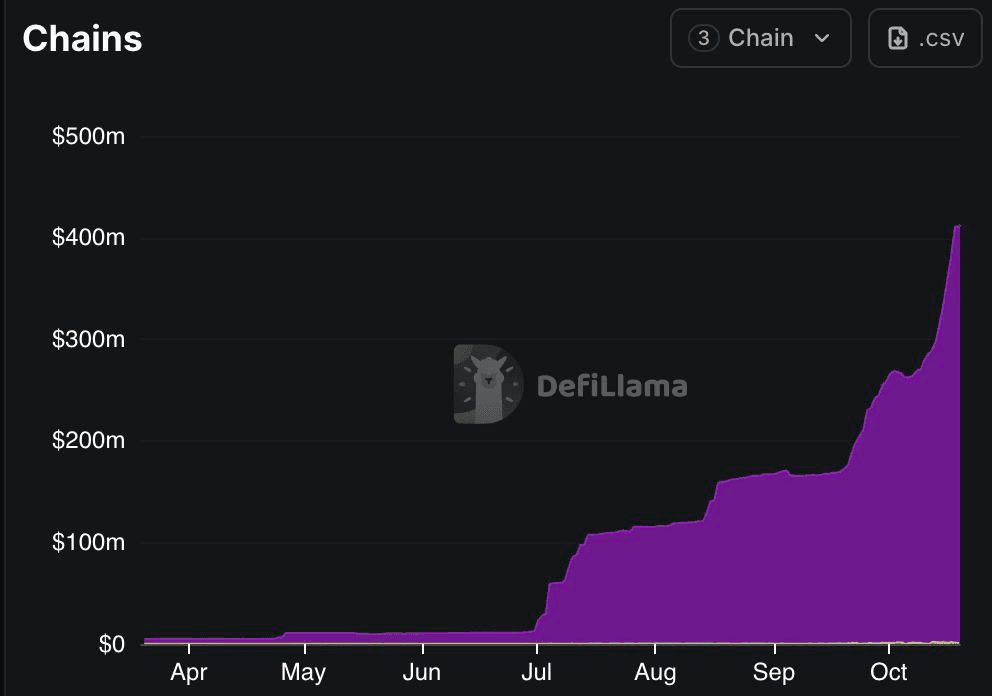Click the May label on the time axis
992x696 pixels.
click(x=303, y=671)
